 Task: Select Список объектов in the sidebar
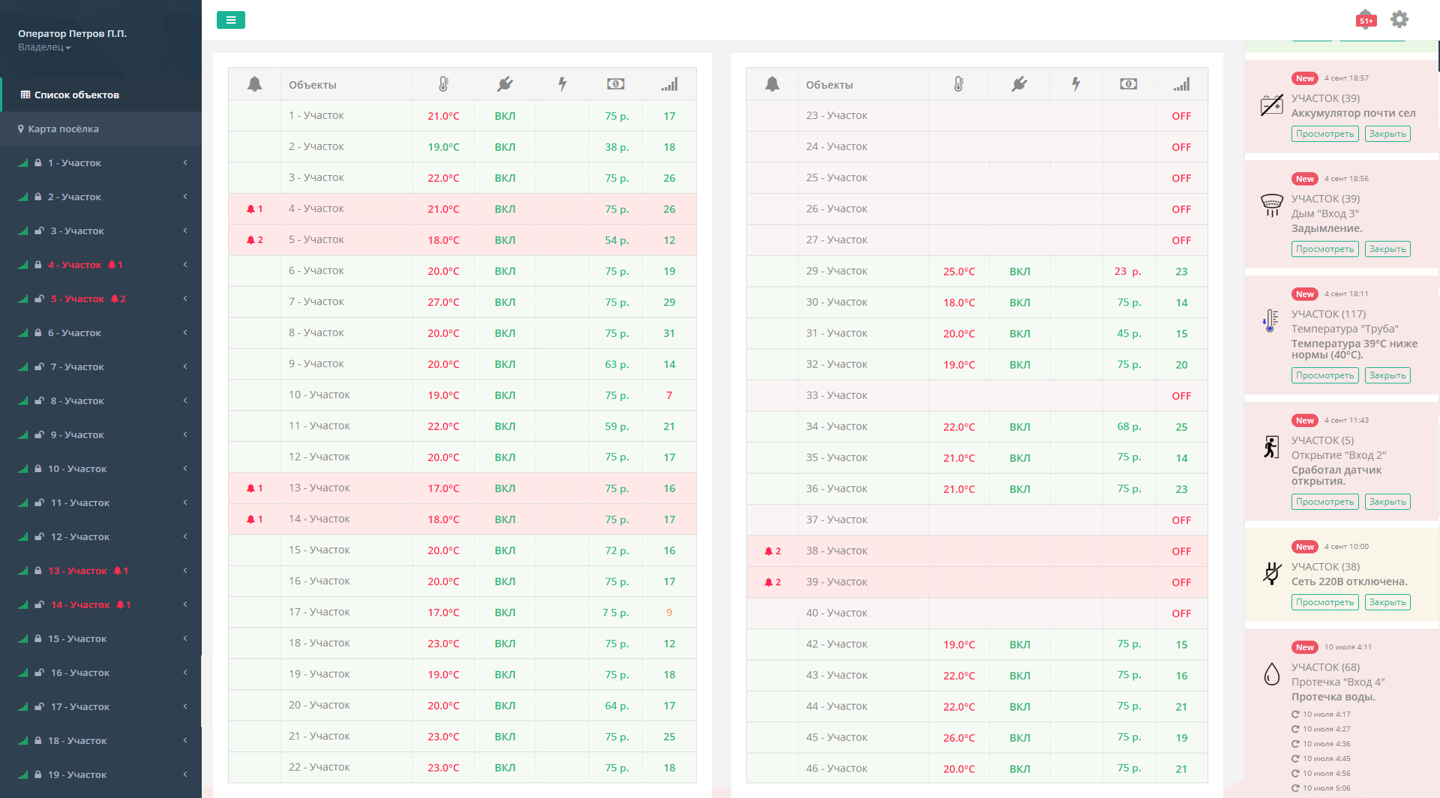tap(76, 95)
